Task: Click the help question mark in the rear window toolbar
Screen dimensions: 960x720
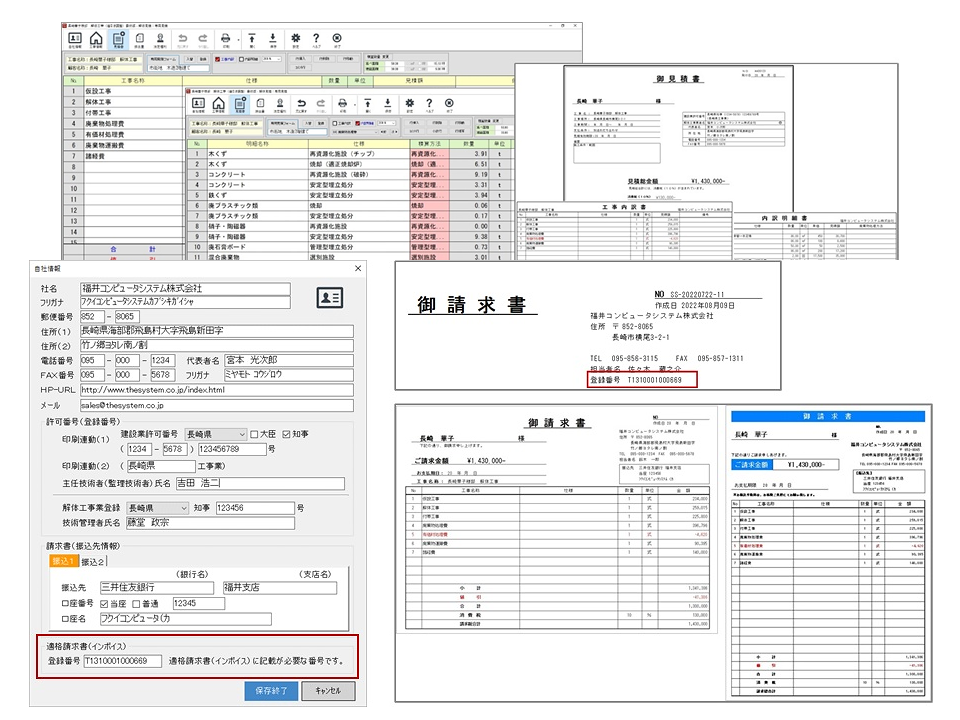Action: [x=316, y=39]
